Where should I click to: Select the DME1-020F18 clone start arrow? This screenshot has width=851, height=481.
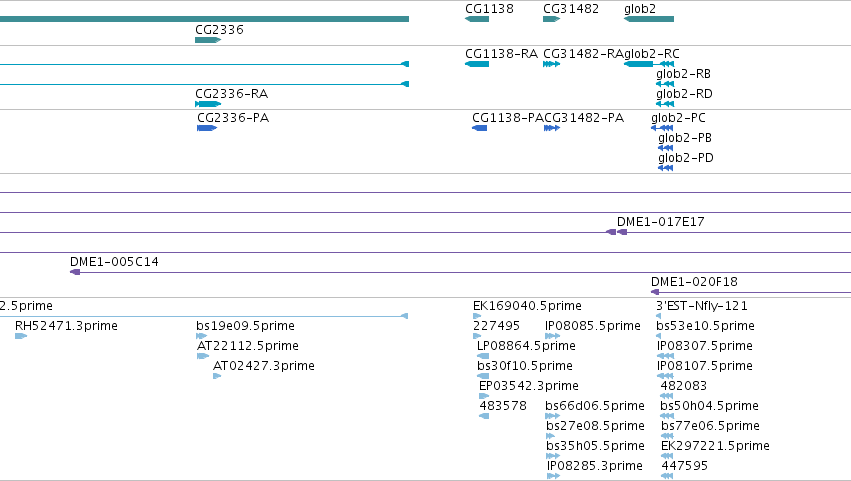(x=655, y=292)
